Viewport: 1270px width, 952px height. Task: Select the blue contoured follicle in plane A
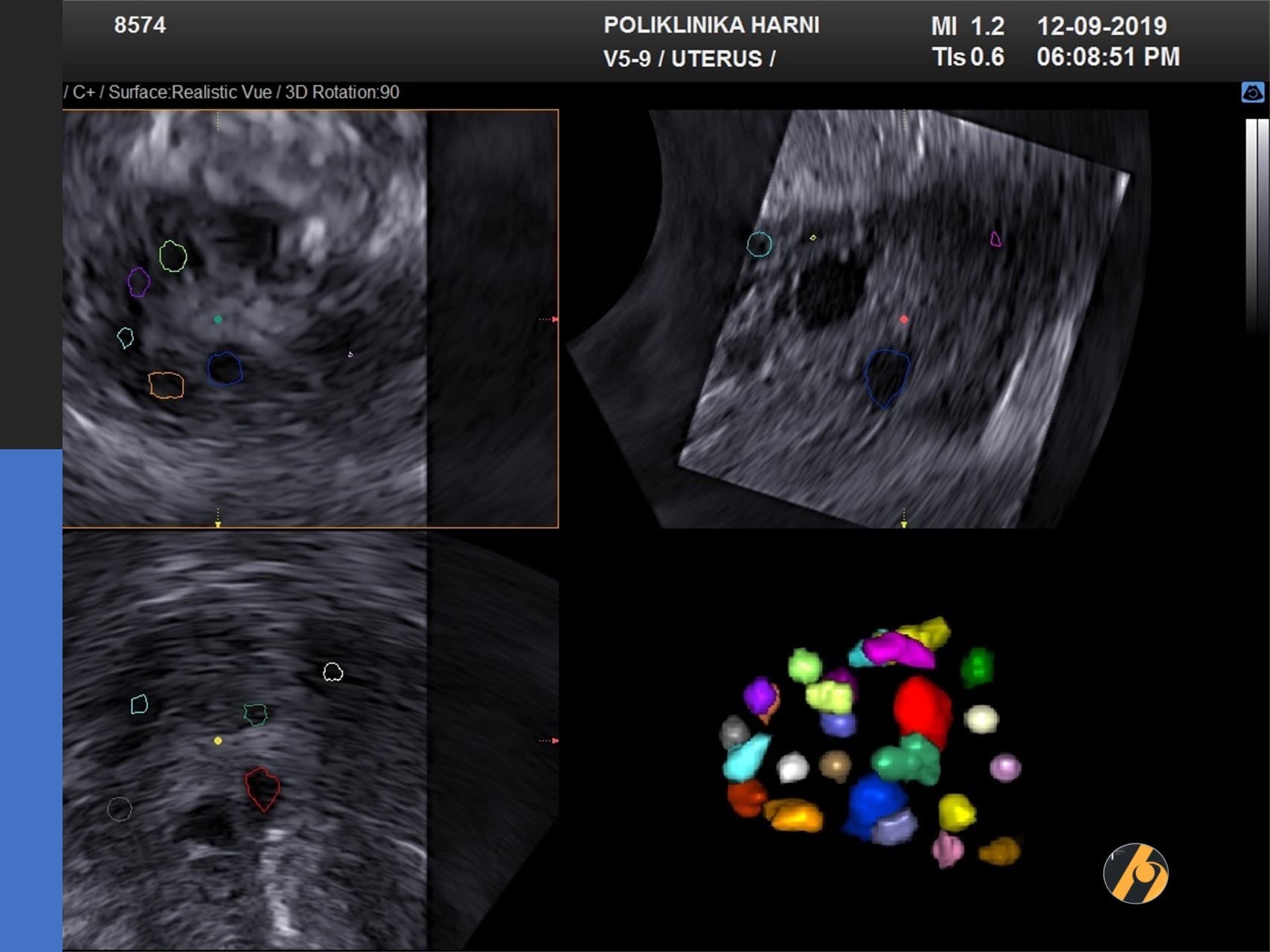225,370
